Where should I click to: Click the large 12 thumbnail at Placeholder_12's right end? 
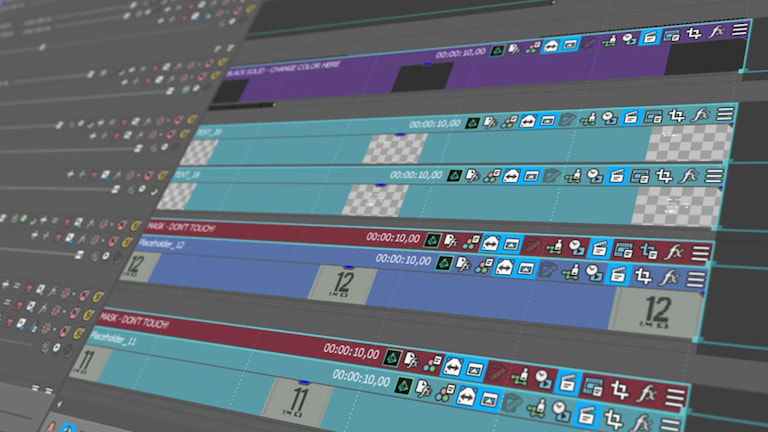click(x=657, y=311)
